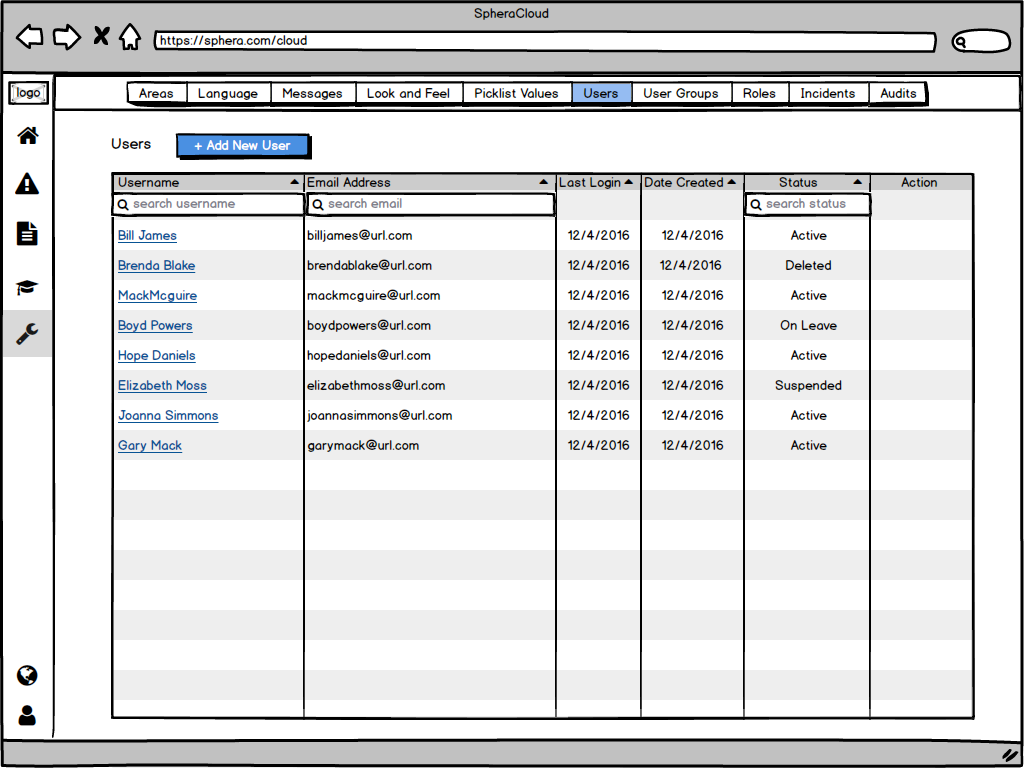Open Hope Daniels user link

coord(157,356)
